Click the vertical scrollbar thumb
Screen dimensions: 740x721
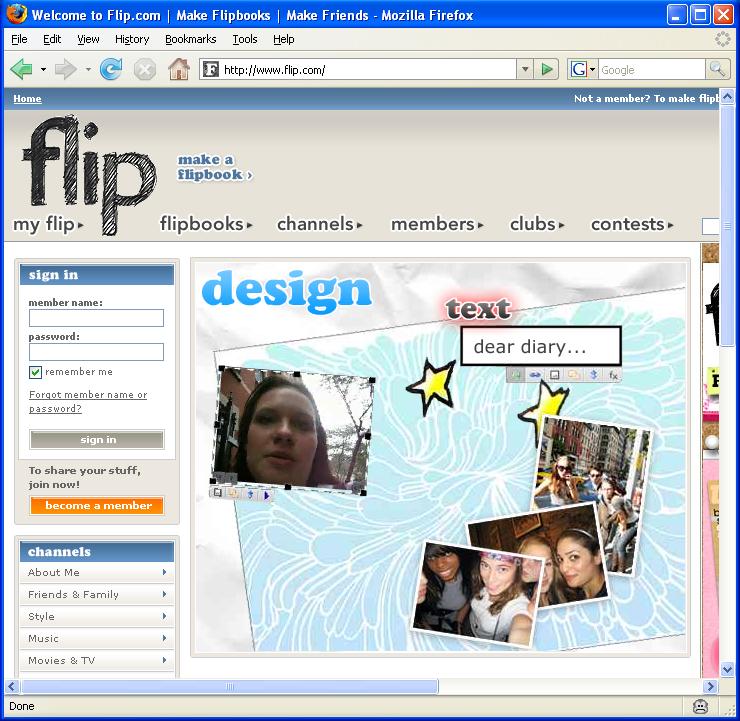(727, 226)
